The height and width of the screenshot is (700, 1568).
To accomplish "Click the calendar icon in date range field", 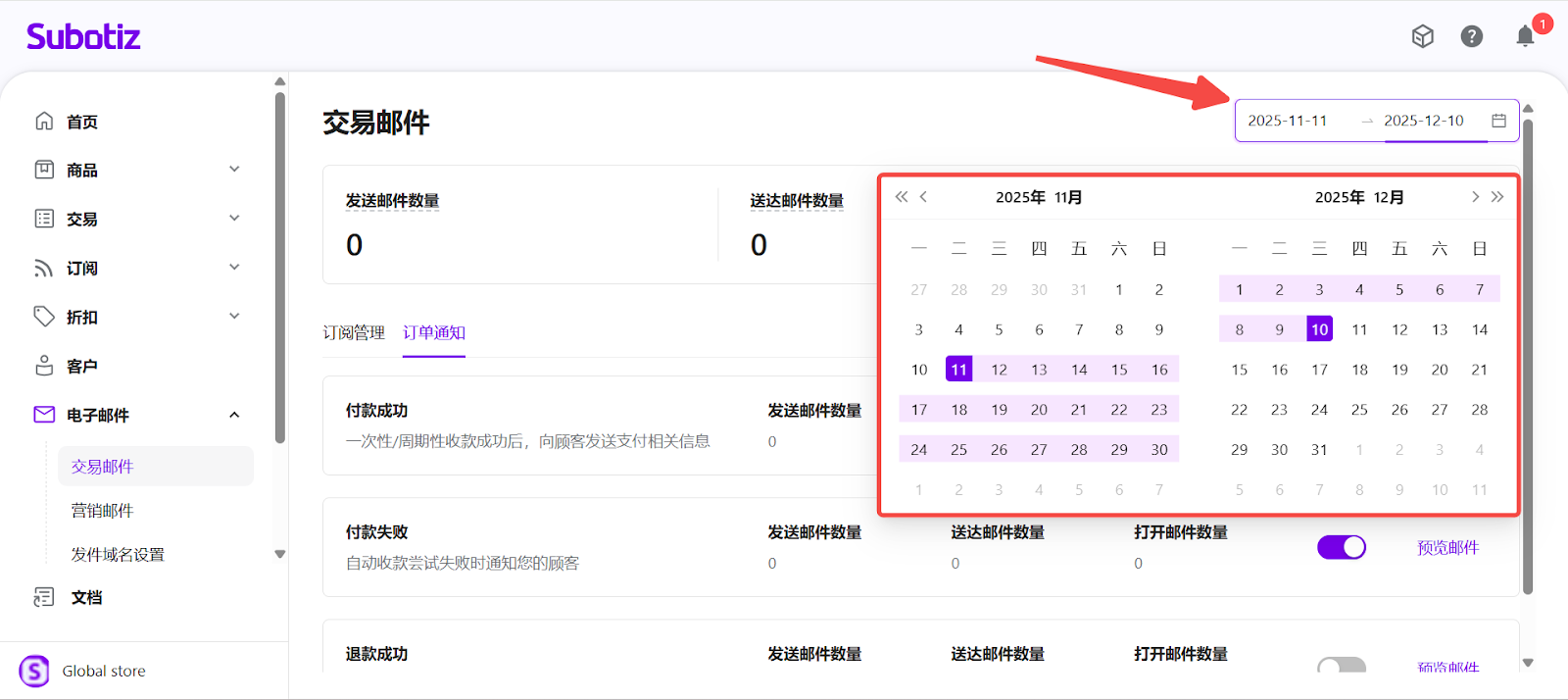I will click(1498, 121).
